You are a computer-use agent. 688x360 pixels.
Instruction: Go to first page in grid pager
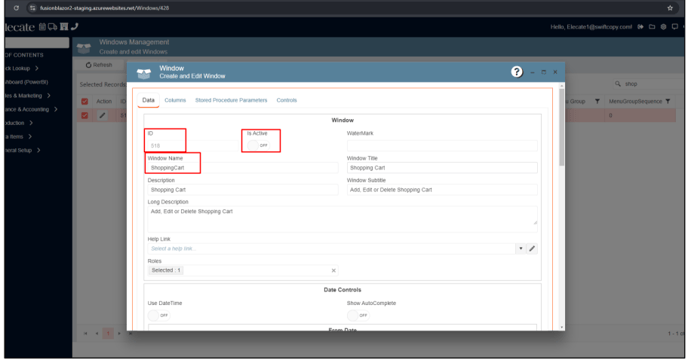click(x=86, y=333)
